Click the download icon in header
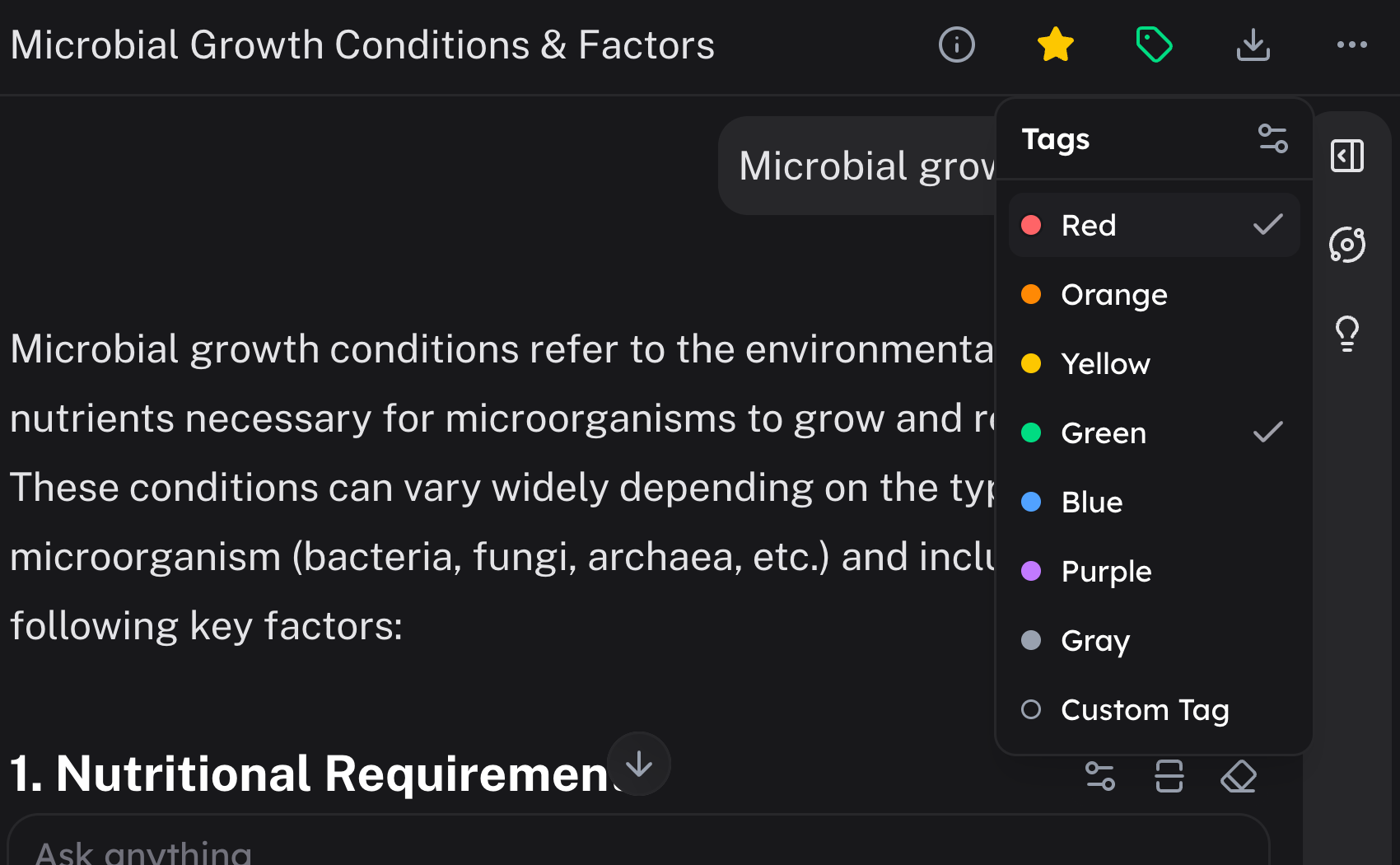This screenshot has width=1400, height=865. (1253, 44)
